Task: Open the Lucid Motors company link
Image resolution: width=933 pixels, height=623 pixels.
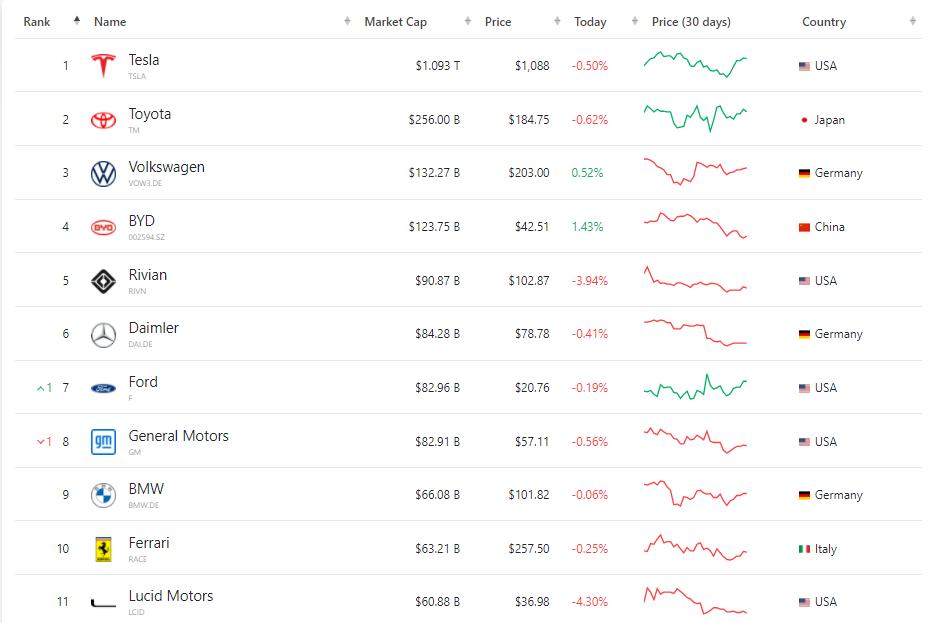Action: click(171, 596)
